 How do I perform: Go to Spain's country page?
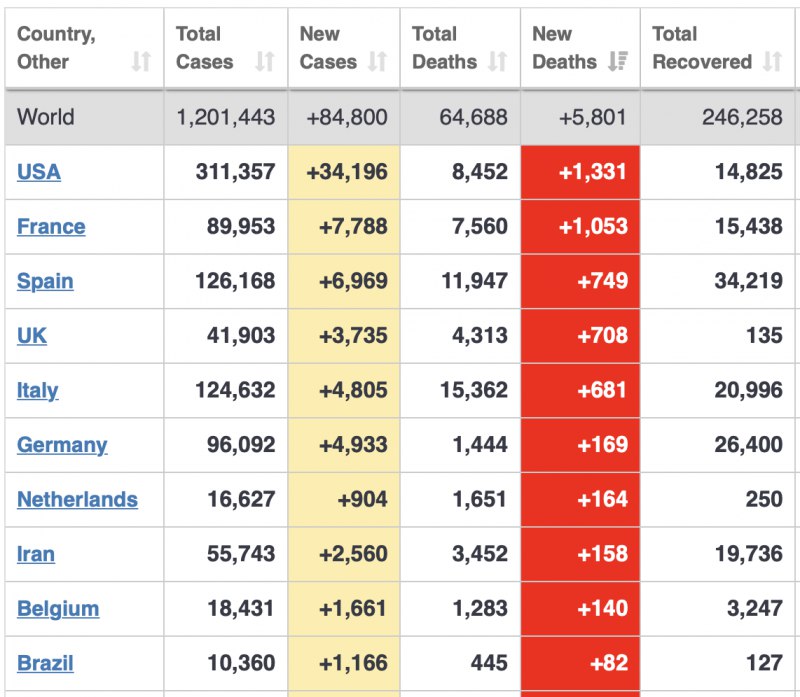45,281
